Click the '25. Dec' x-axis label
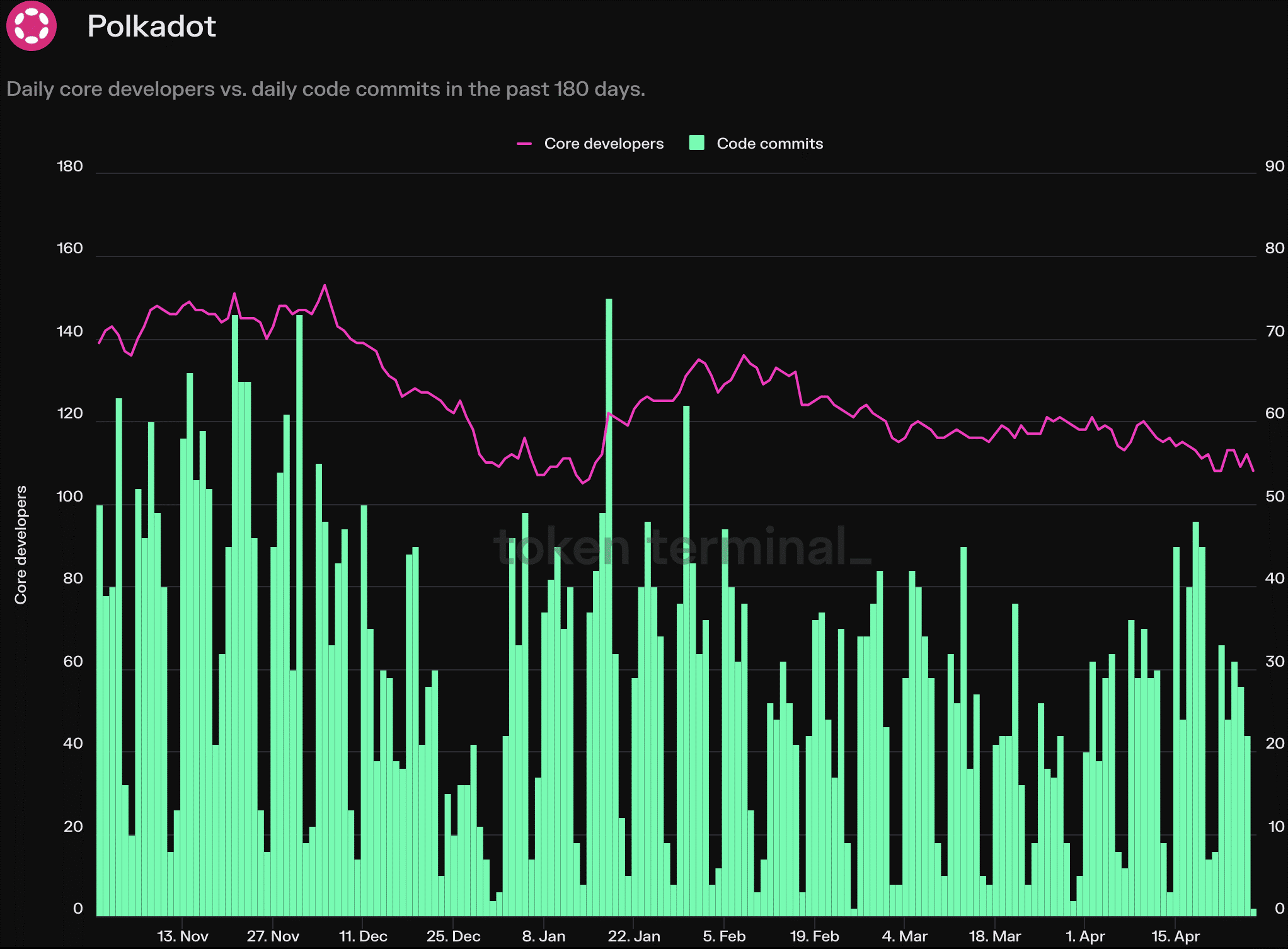Image resolution: width=1288 pixels, height=949 pixels. click(x=453, y=936)
